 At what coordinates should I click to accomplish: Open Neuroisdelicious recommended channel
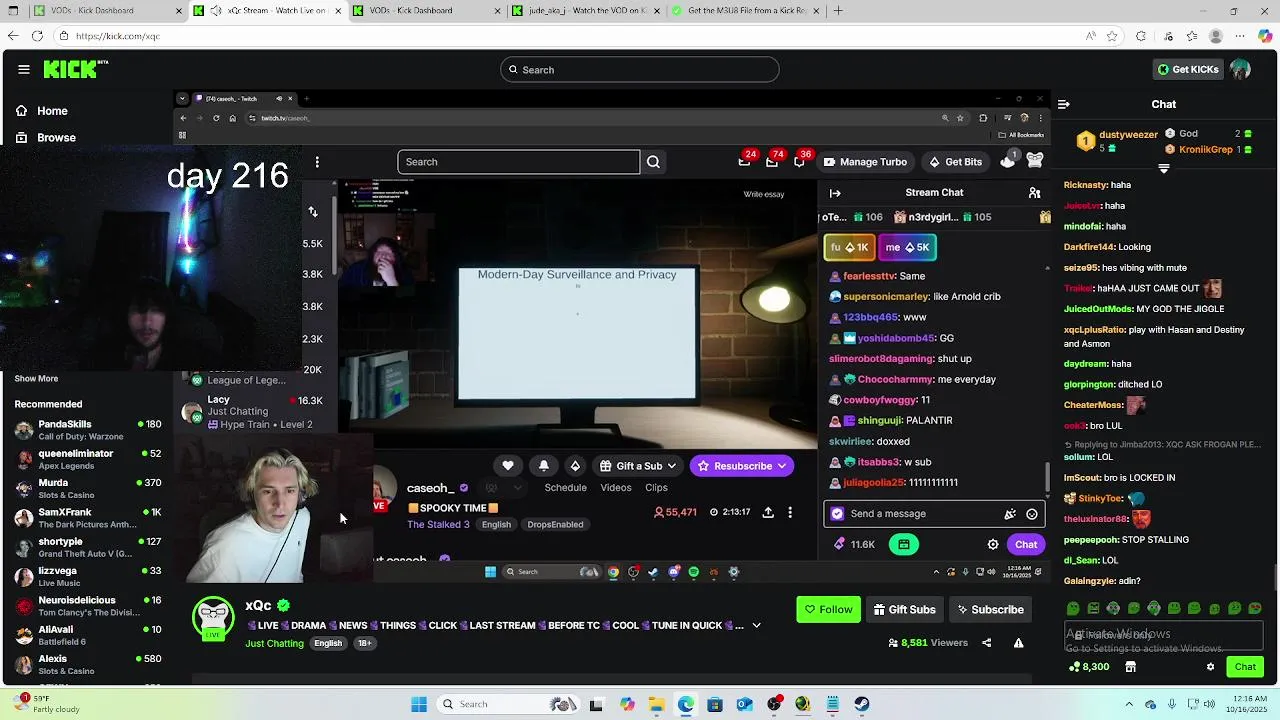click(x=88, y=606)
